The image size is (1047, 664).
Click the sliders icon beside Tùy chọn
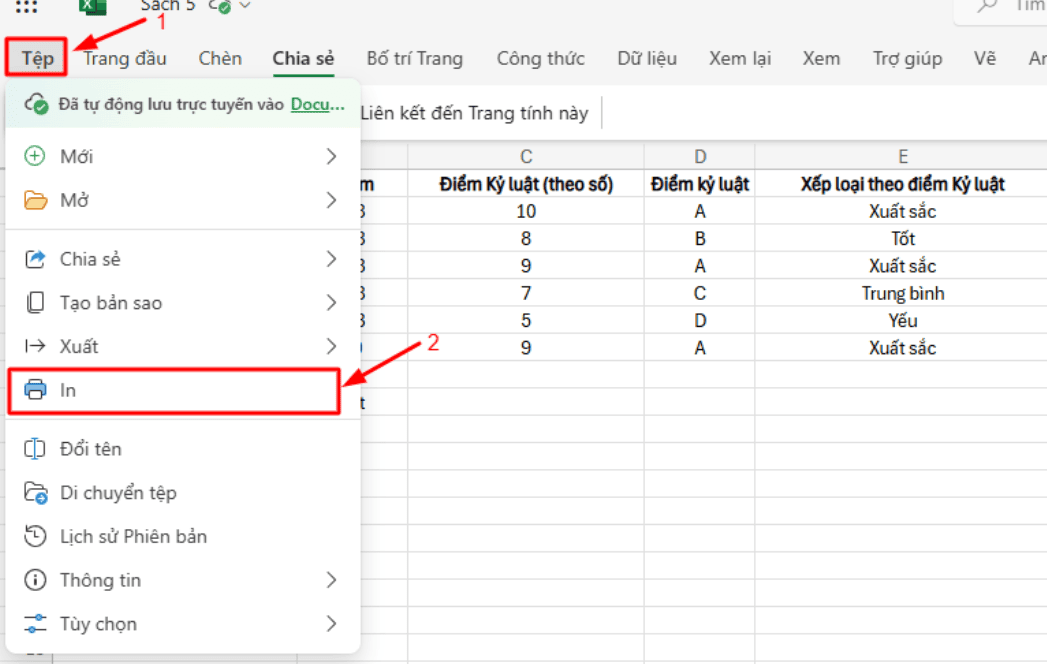point(35,624)
